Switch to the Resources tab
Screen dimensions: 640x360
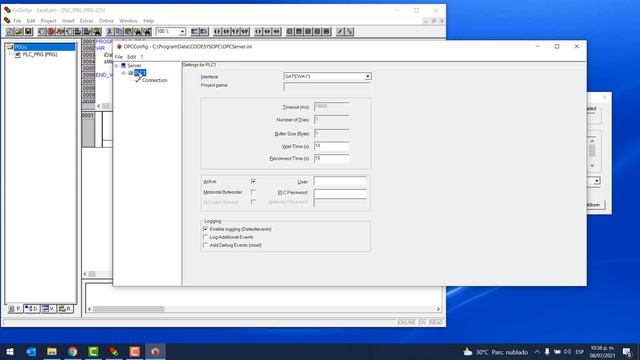[x=65, y=309]
